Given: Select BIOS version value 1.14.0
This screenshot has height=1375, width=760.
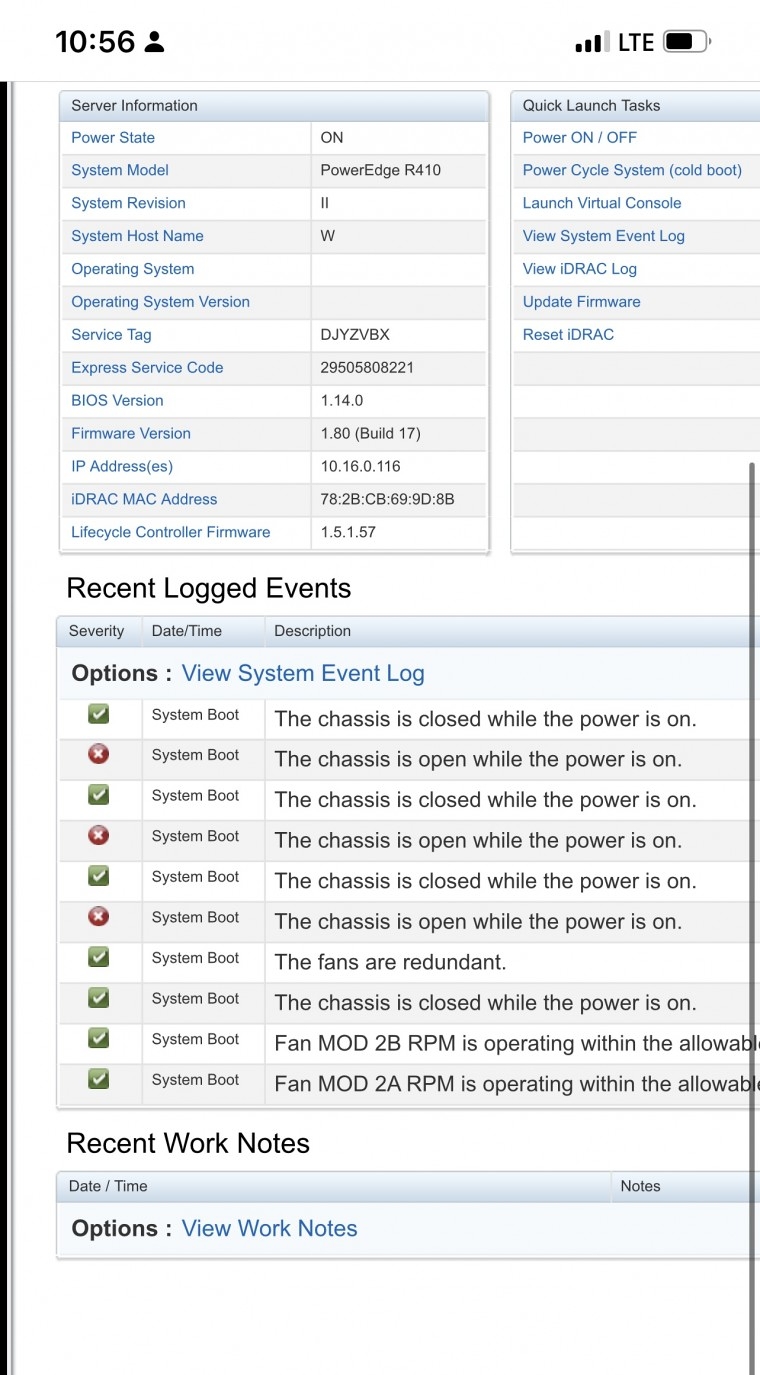Looking at the screenshot, I should click(342, 400).
